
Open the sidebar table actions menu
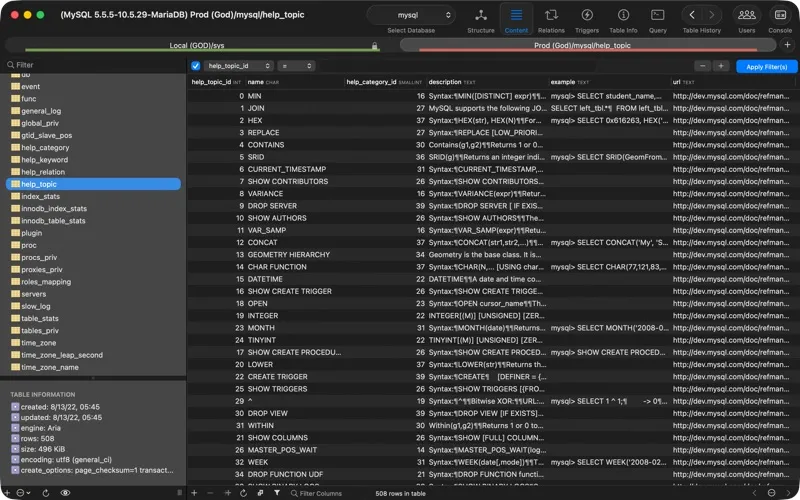(x=23, y=493)
